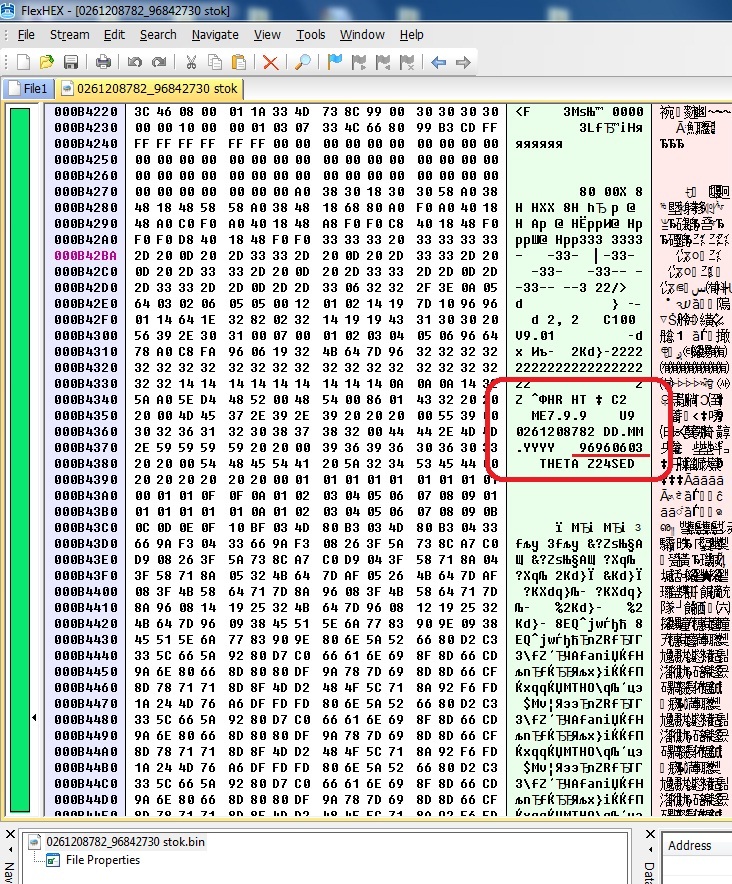Click address 000B4360 row
This screenshot has height=884, width=732.
tap(86, 432)
